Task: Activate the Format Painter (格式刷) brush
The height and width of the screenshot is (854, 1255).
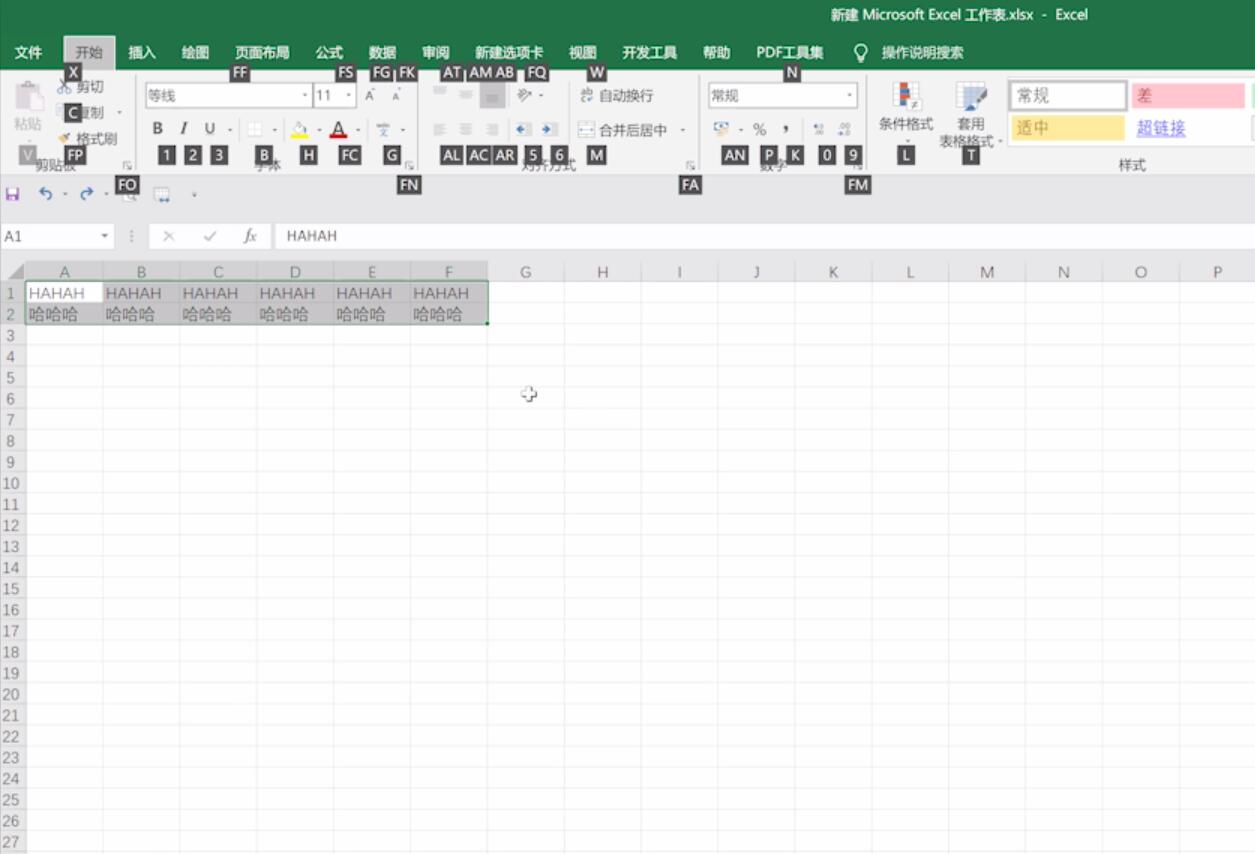Action: (65, 138)
